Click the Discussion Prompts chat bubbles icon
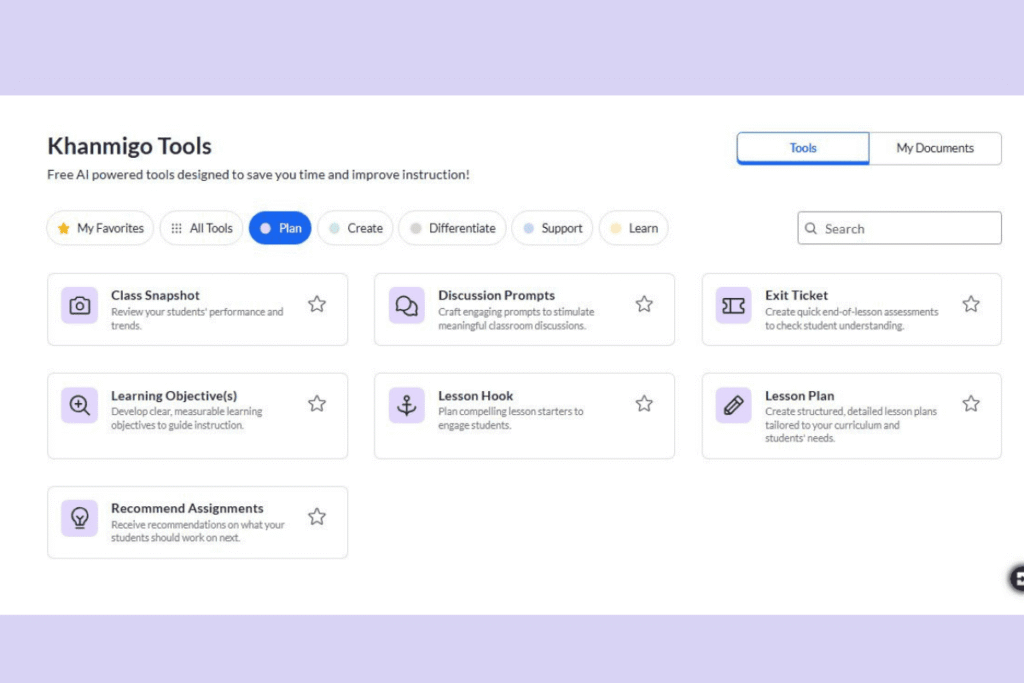Screen dimensions: 1024x683 407,305
